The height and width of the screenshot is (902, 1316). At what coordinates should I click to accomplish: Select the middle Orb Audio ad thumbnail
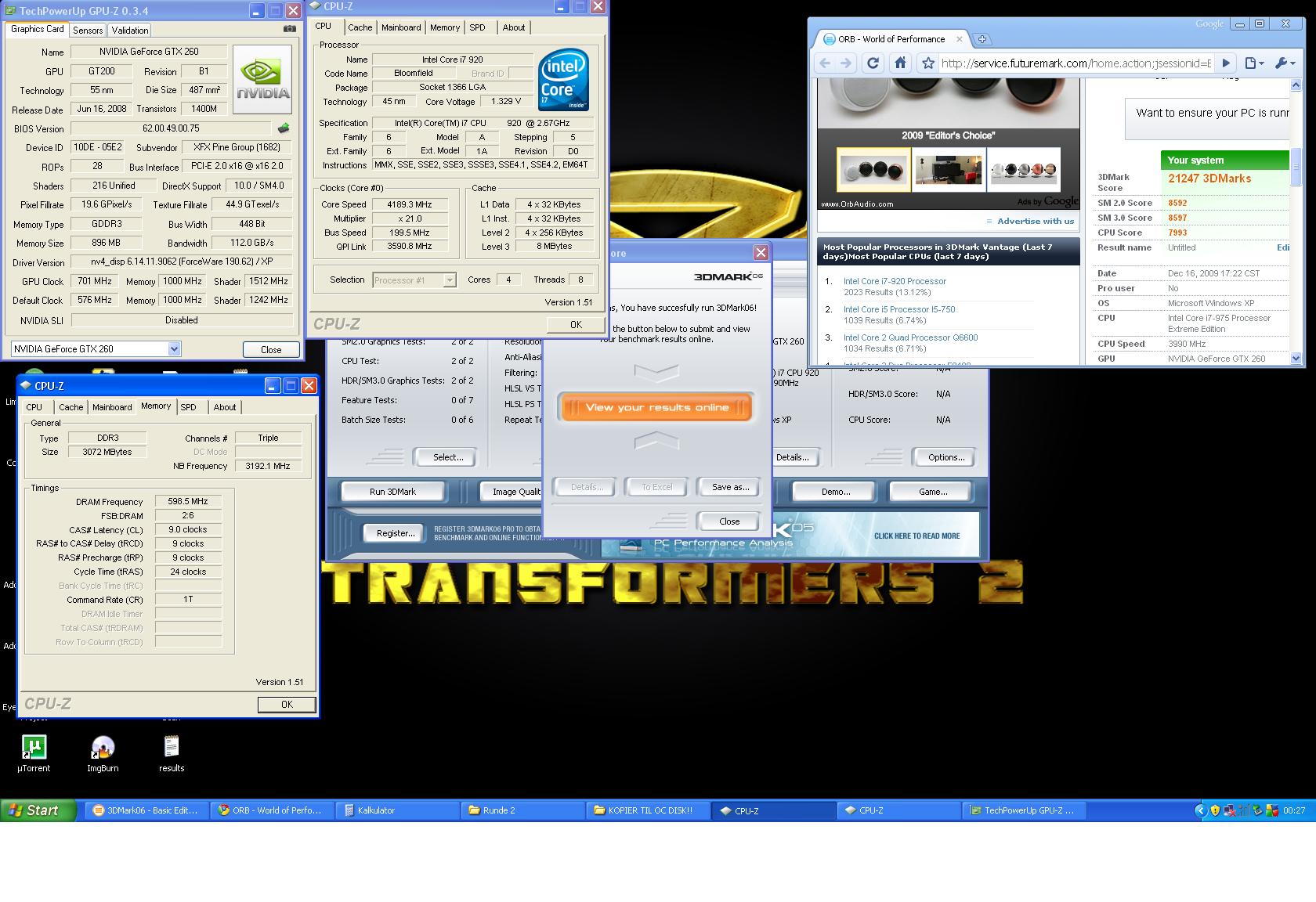[948, 169]
